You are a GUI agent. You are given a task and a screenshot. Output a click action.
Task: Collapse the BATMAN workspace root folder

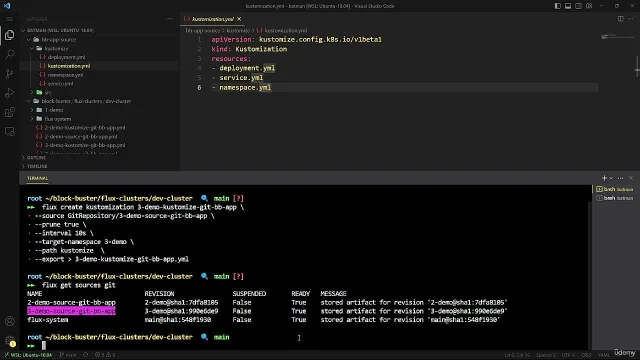pos(60,30)
